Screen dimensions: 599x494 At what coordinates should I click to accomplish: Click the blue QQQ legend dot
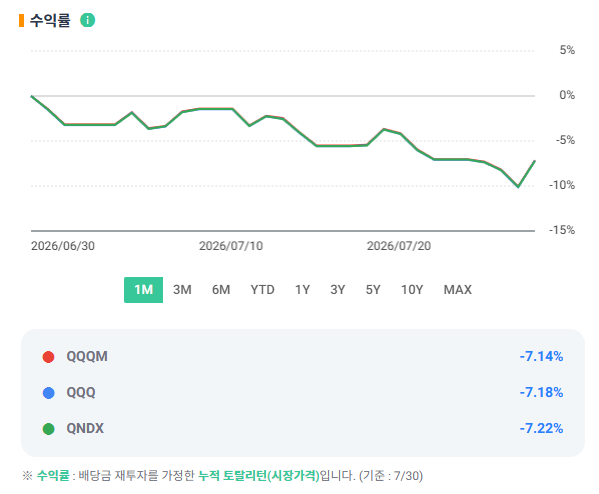(x=49, y=393)
